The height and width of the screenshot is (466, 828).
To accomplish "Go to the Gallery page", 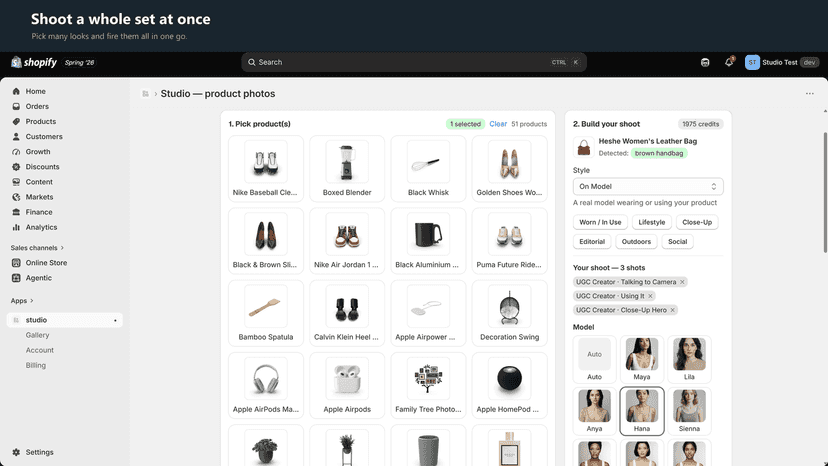I will pyautogui.click(x=37, y=335).
